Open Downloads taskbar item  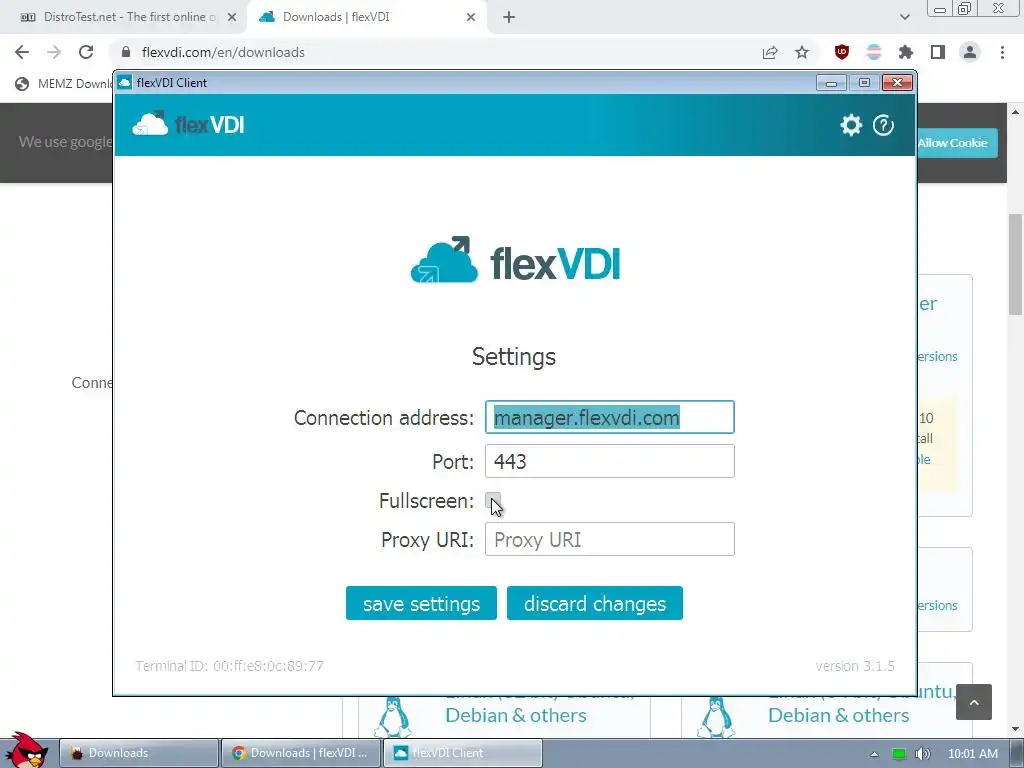138,753
